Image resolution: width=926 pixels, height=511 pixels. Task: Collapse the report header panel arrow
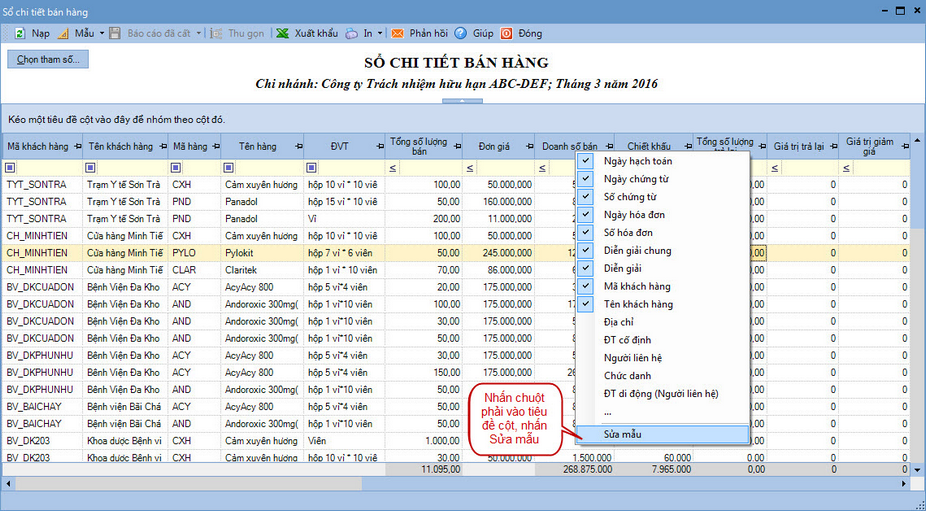[x=462, y=101]
